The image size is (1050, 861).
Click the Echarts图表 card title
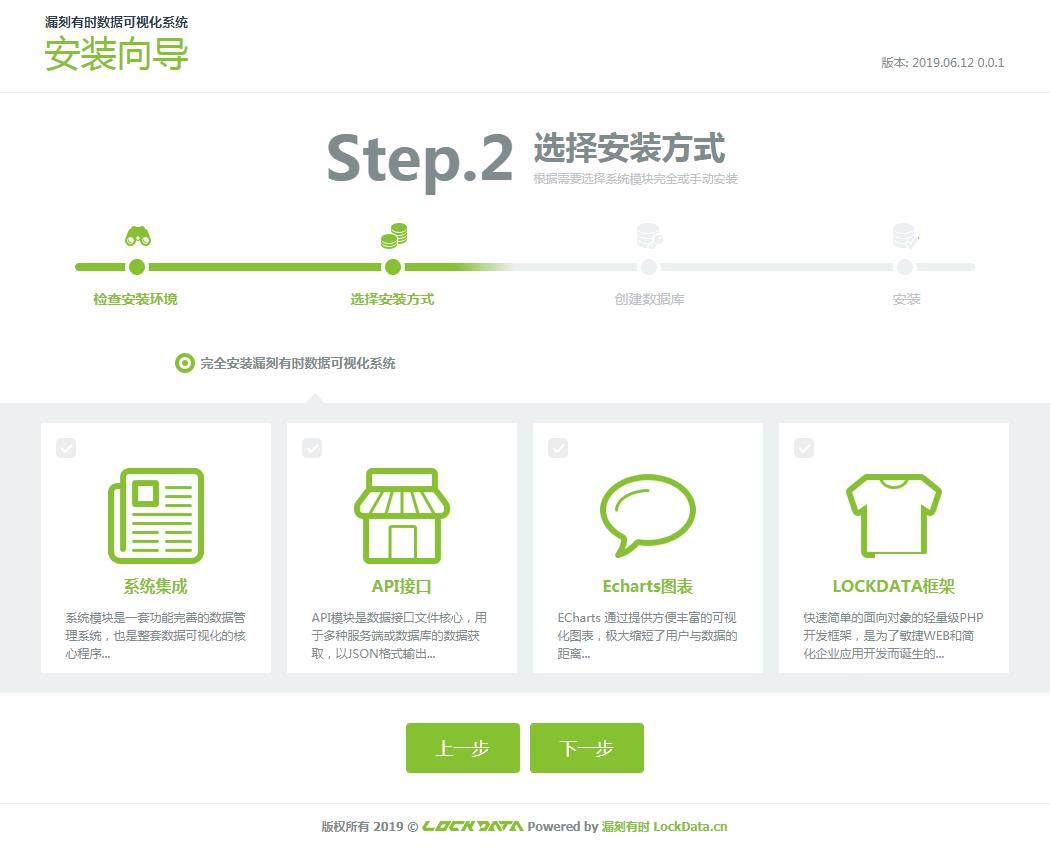[x=648, y=586]
